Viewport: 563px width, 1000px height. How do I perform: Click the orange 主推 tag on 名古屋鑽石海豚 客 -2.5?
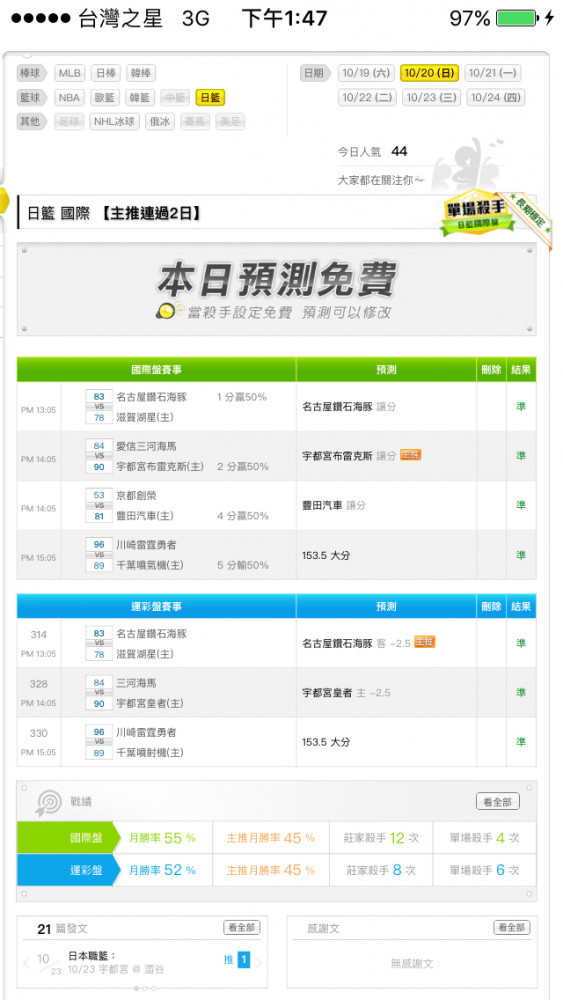pyautogui.click(x=425, y=642)
